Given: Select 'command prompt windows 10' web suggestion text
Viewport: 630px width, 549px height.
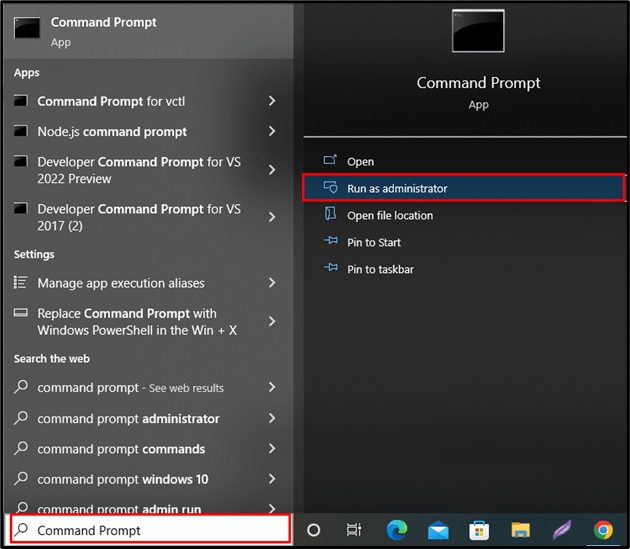Looking at the screenshot, I should pos(123,479).
